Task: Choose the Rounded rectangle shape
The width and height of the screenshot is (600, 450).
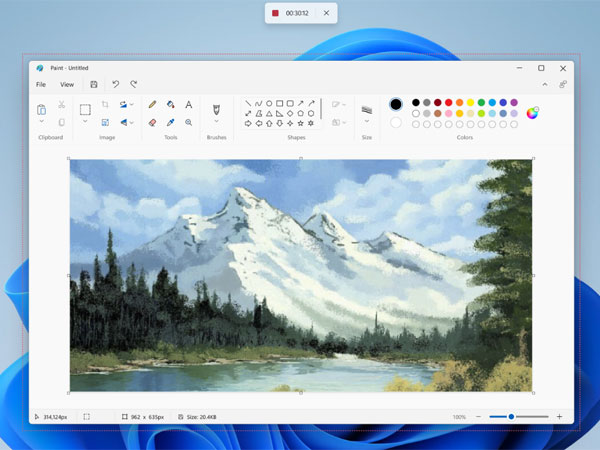Action: [x=290, y=103]
